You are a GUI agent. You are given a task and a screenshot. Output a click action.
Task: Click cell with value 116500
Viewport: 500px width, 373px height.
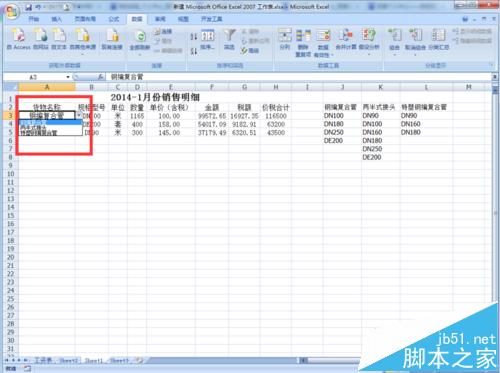pos(276,116)
